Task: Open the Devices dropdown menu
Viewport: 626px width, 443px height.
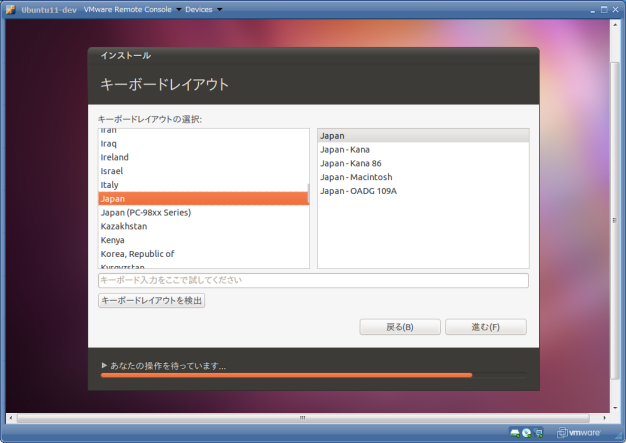Action: tap(203, 9)
